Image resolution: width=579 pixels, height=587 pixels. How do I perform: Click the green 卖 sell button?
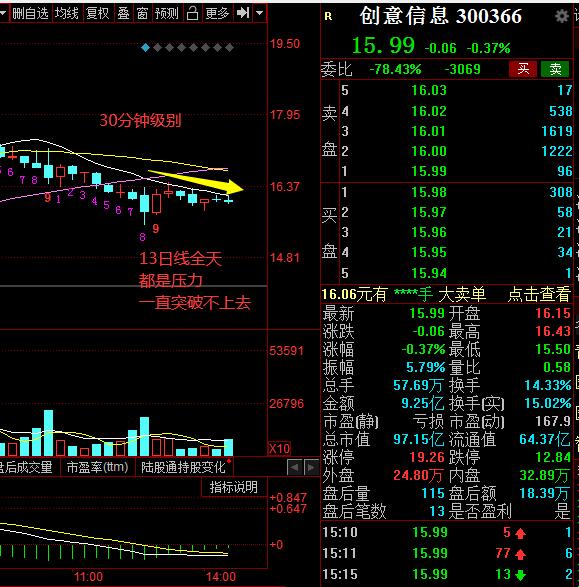(555, 69)
